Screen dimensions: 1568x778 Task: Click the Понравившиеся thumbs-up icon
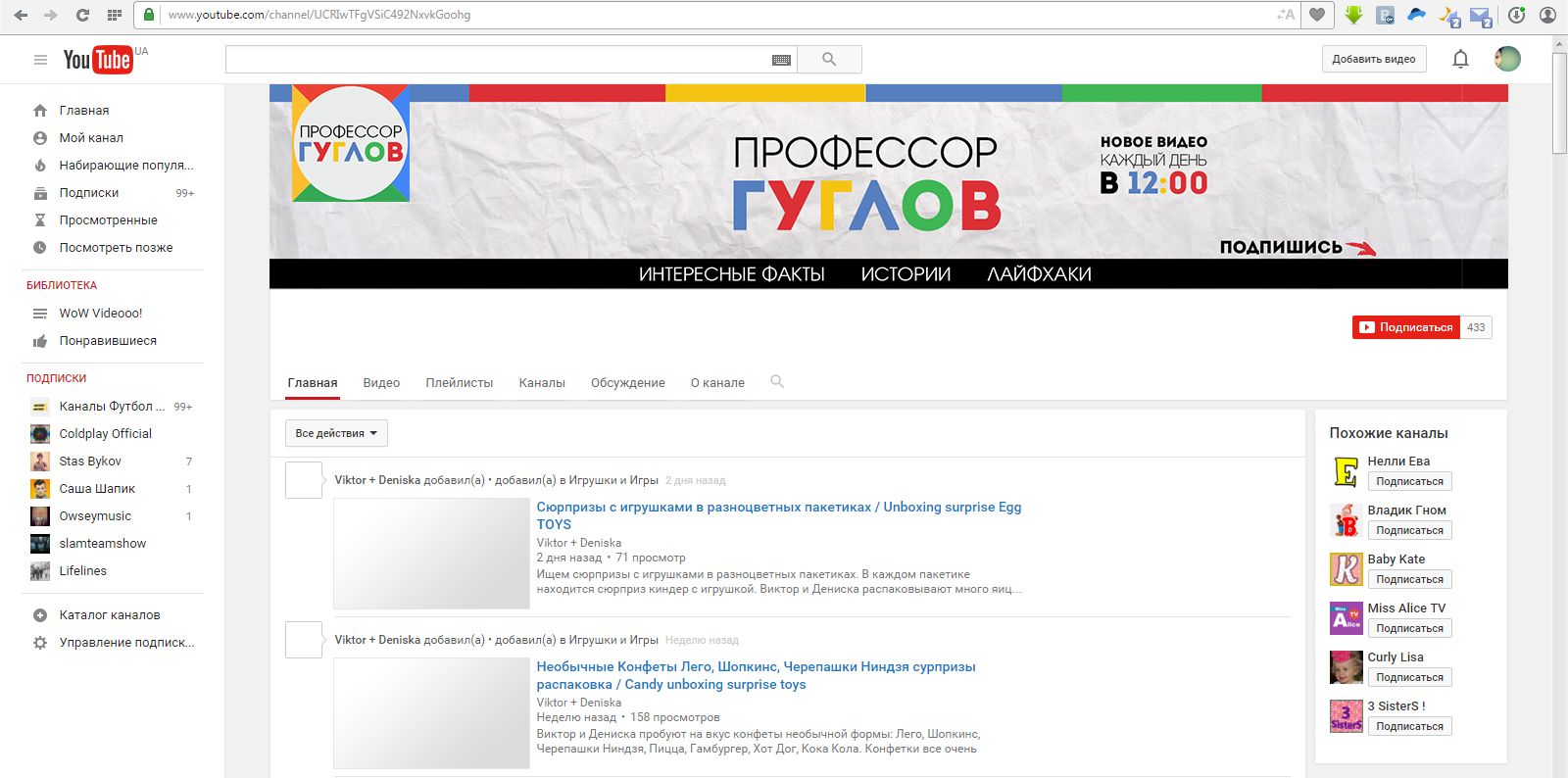tap(40, 341)
